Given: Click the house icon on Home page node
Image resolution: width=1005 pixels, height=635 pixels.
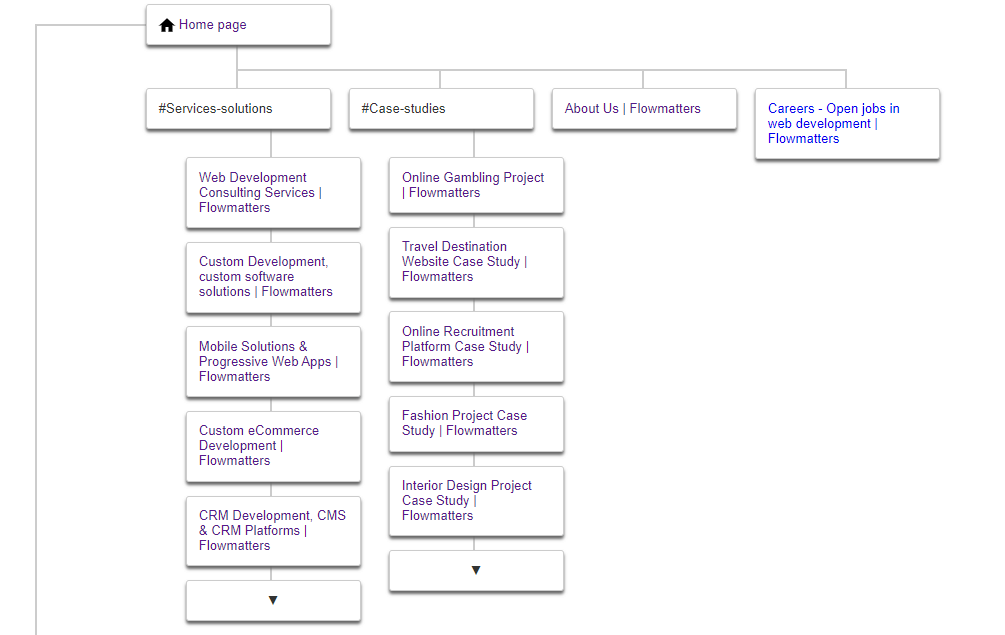Looking at the screenshot, I should coord(167,25).
